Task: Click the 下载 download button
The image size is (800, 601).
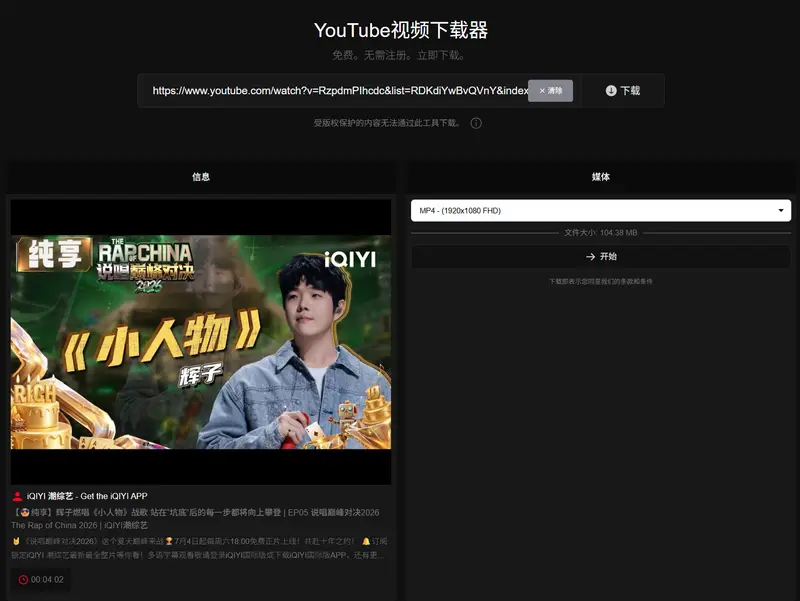Action: pos(622,91)
